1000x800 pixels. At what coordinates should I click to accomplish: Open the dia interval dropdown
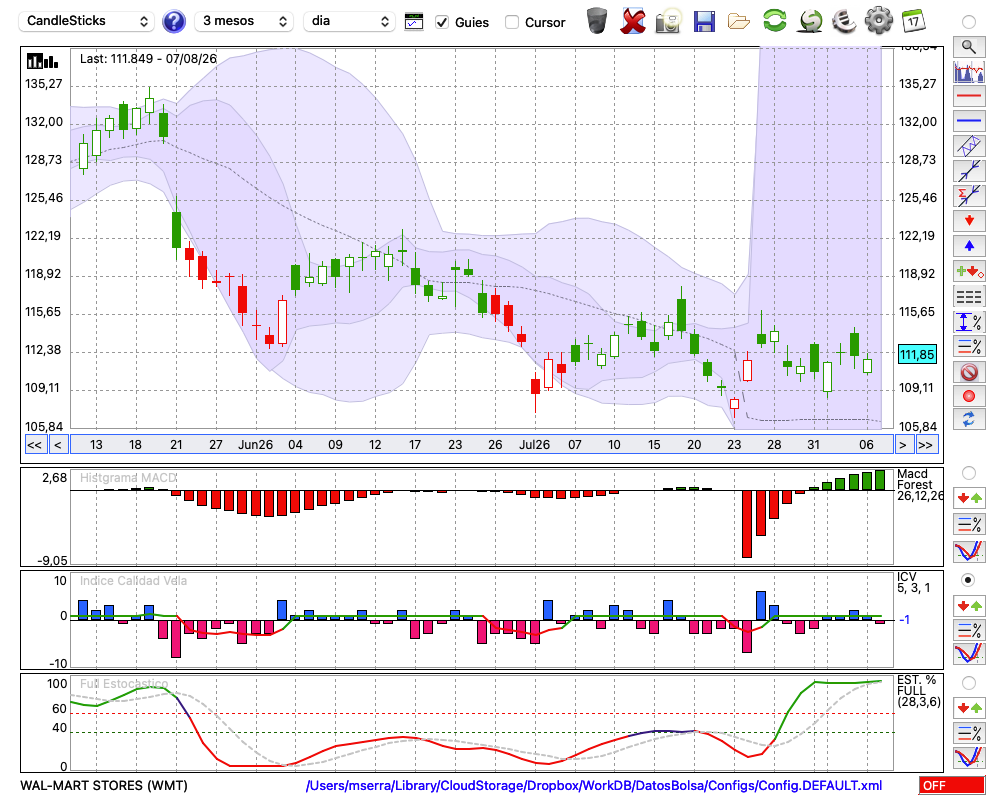(349, 21)
